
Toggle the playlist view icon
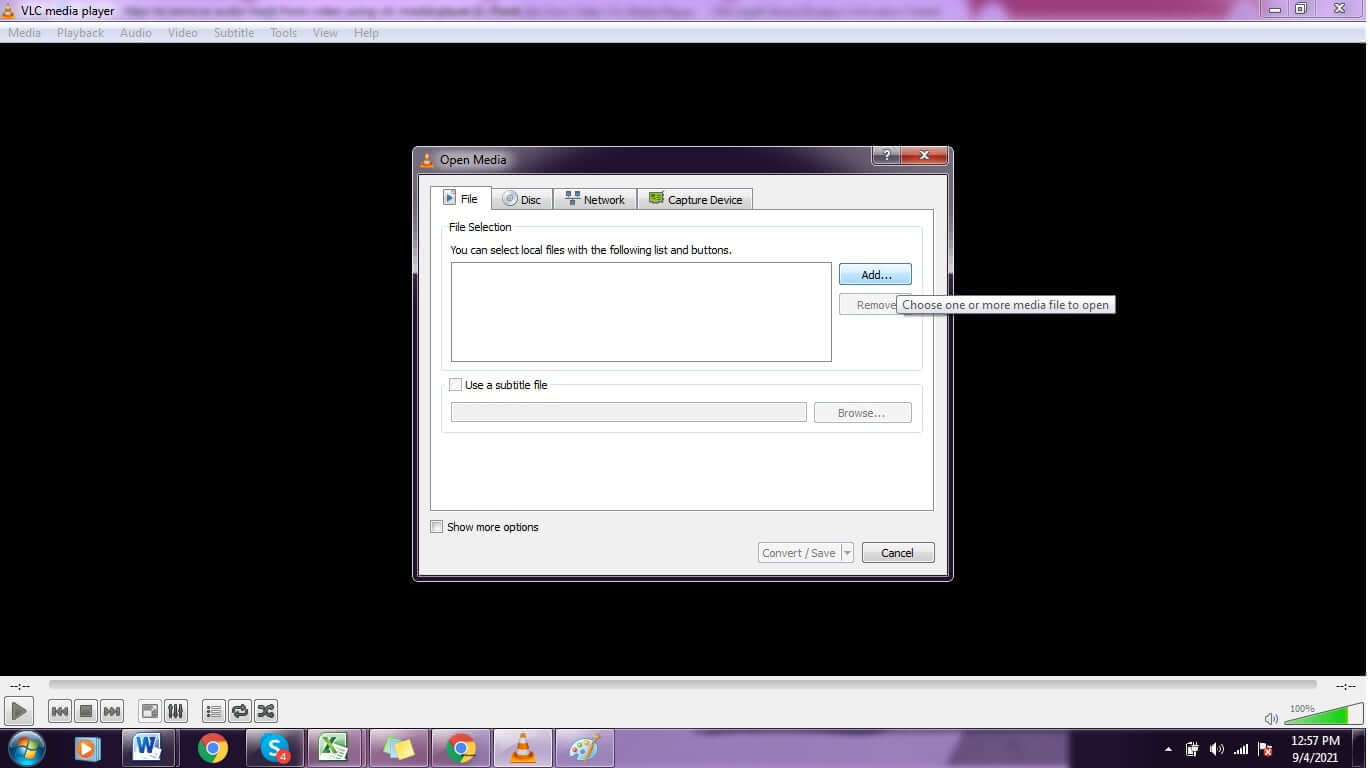(213, 711)
